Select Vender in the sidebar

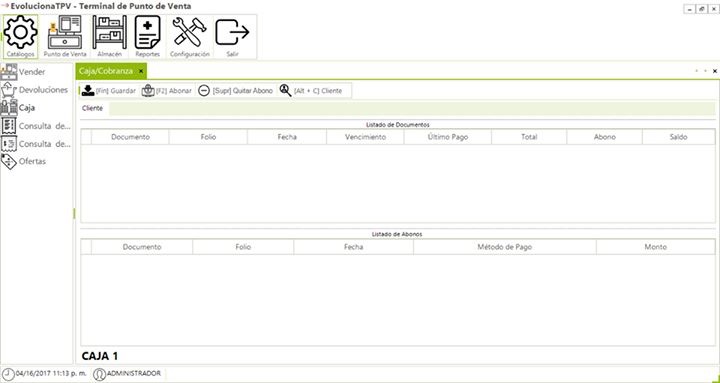[x=32, y=72]
